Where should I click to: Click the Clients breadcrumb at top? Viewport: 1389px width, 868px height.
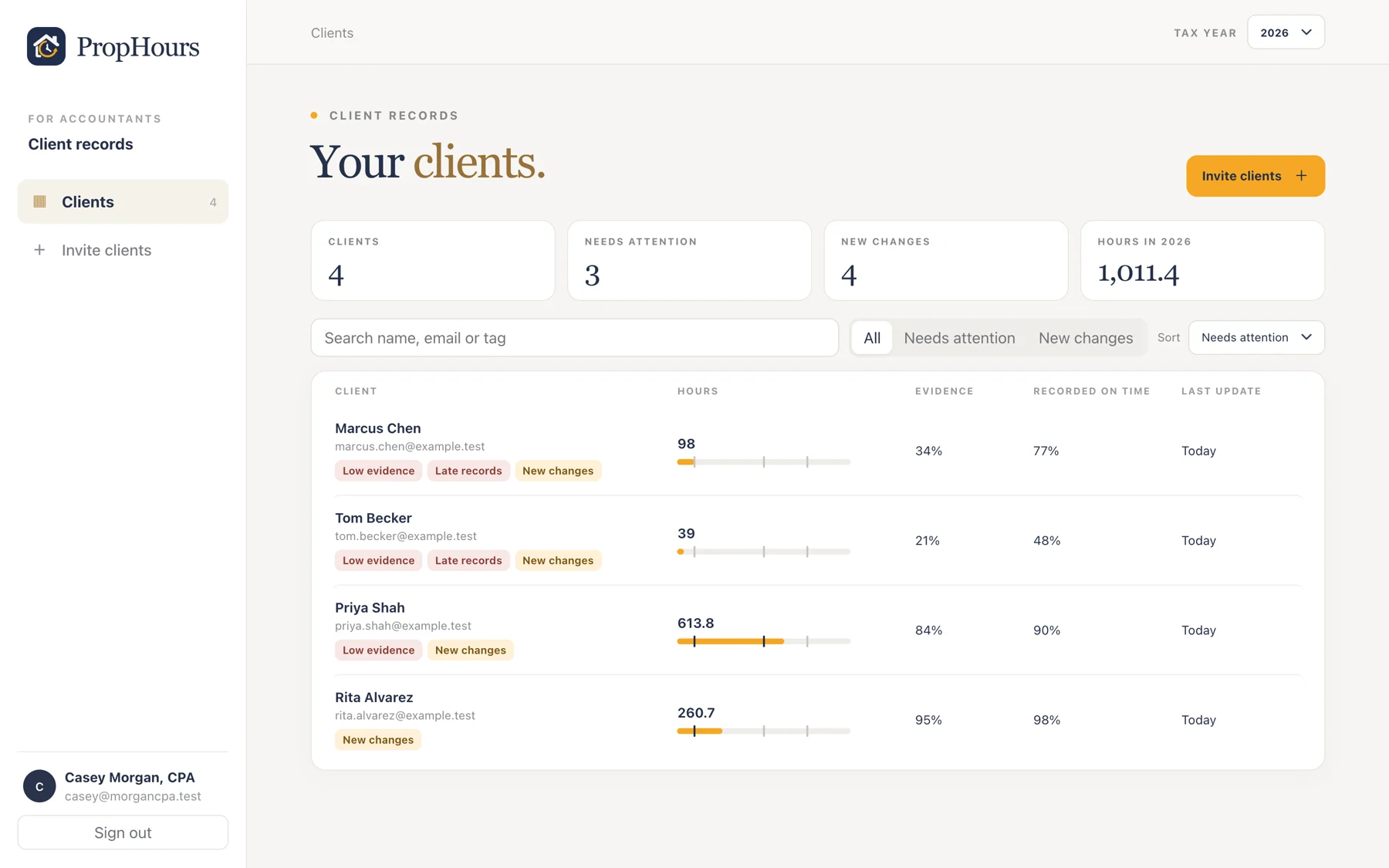tap(332, 33)
